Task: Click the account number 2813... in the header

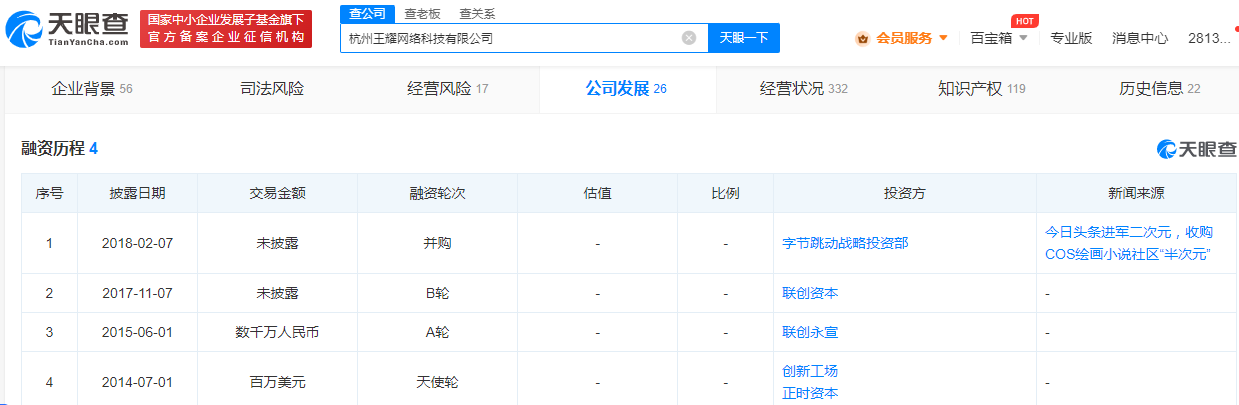Action: pyautogui.click(x=1209, y=38)
